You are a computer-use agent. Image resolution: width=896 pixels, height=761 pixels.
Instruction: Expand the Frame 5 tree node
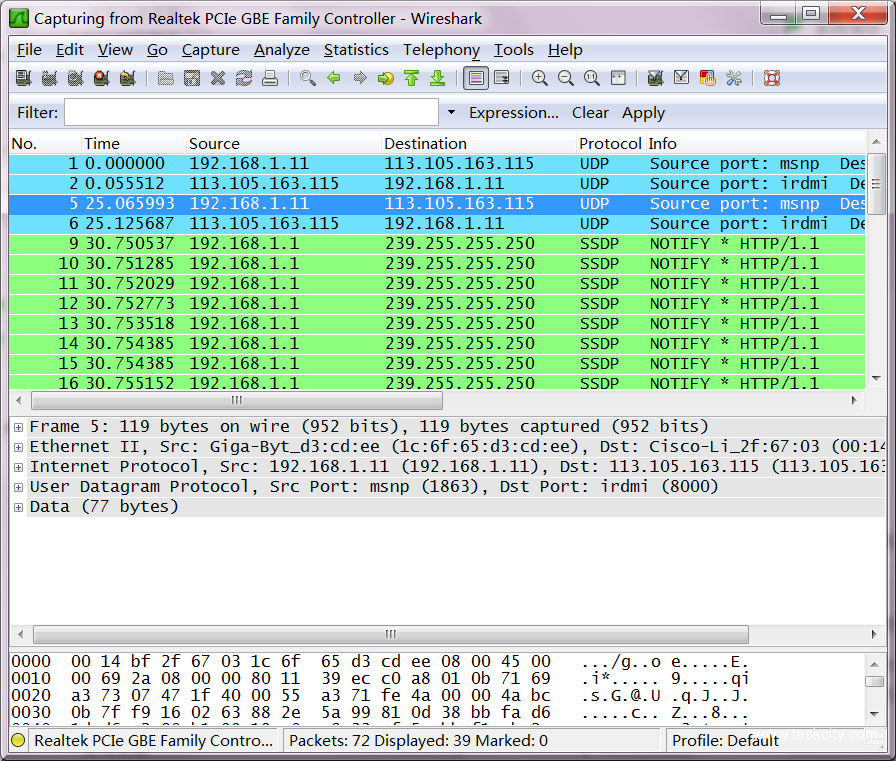[19, 427]
